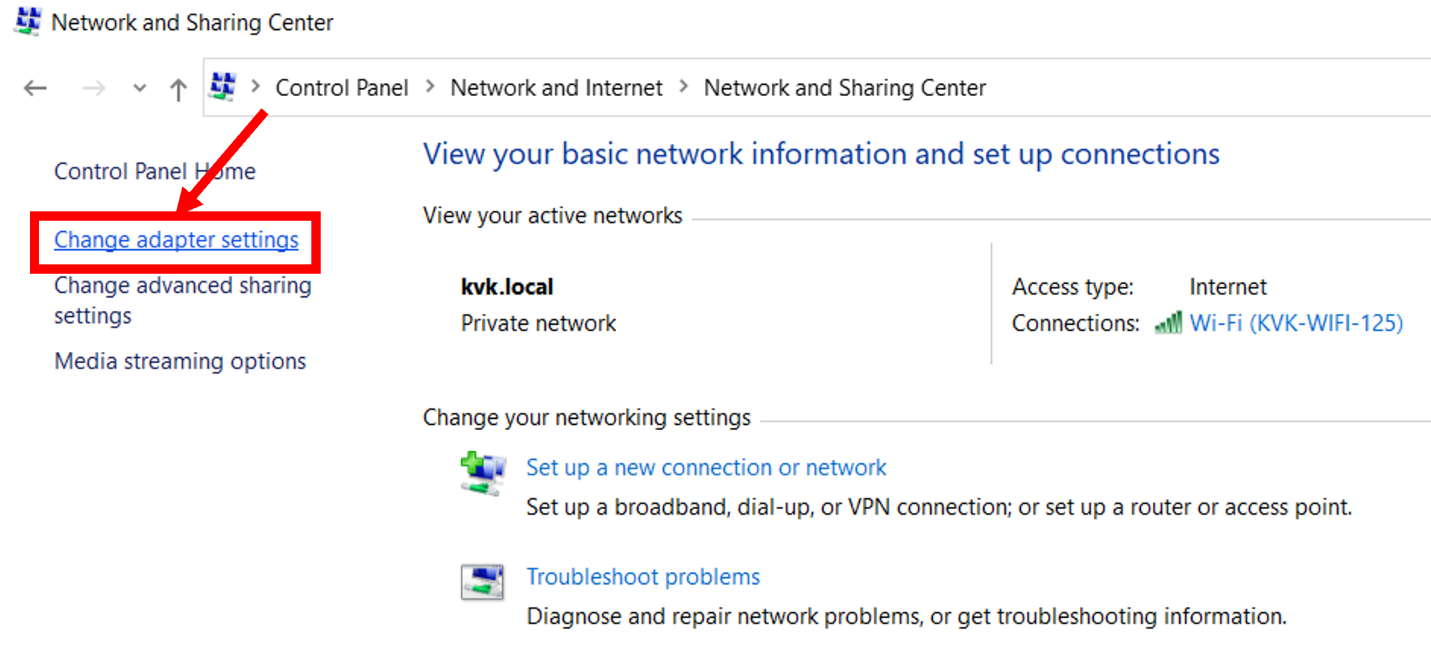Screen dimensions: 1431x662
Task: Go up one level with Up arrow
Action: (x=178, y=89)
